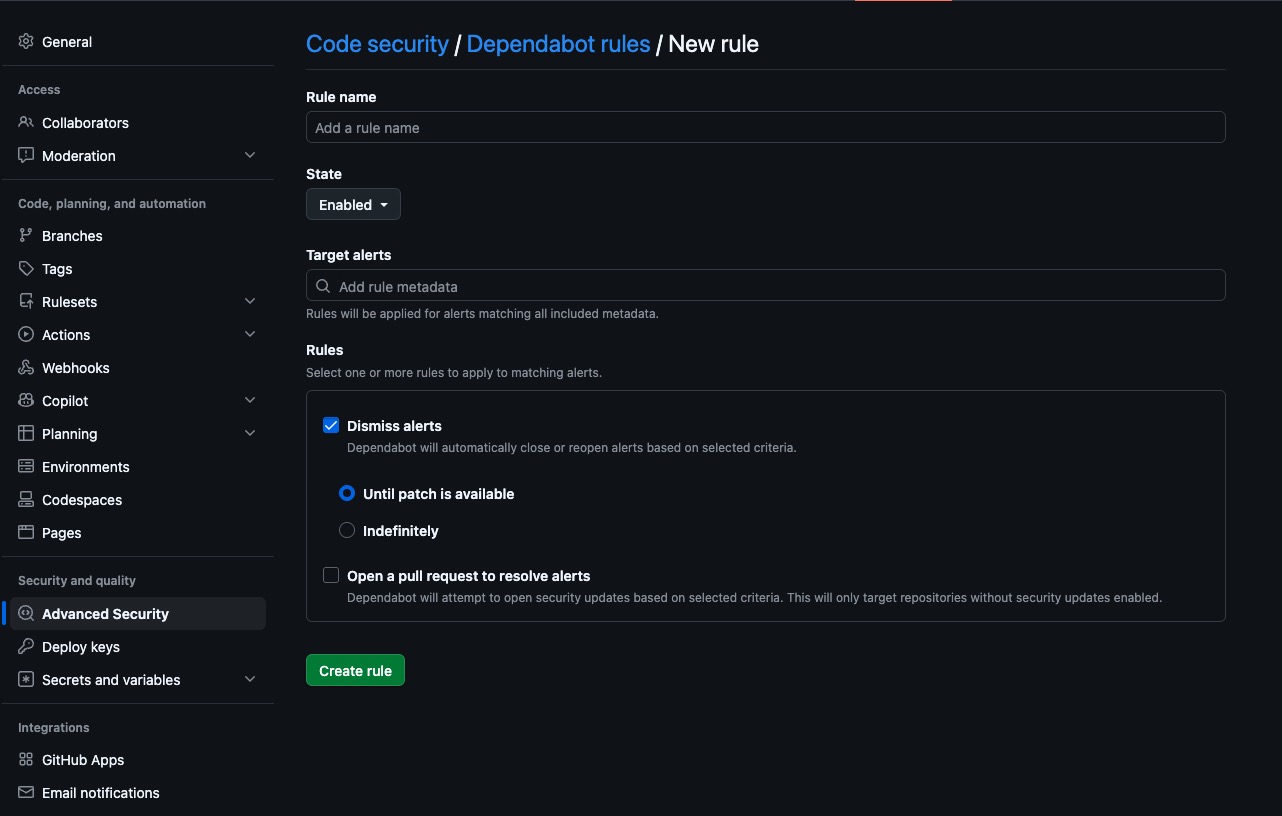Open the State Enabled dropdown

353,204
